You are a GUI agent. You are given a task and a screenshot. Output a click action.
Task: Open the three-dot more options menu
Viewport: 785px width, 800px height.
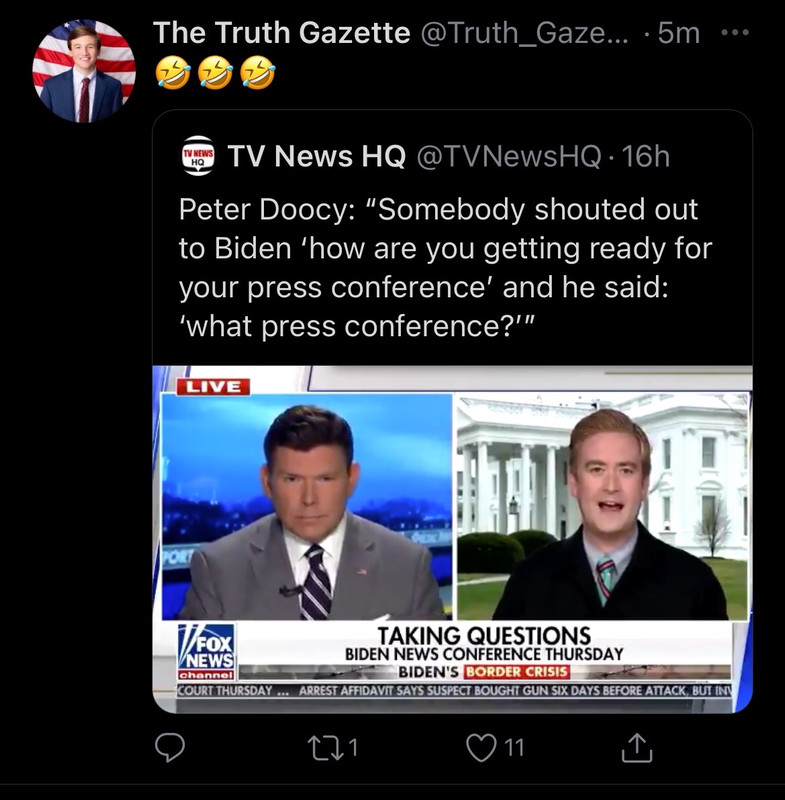(x=735, y=33)
